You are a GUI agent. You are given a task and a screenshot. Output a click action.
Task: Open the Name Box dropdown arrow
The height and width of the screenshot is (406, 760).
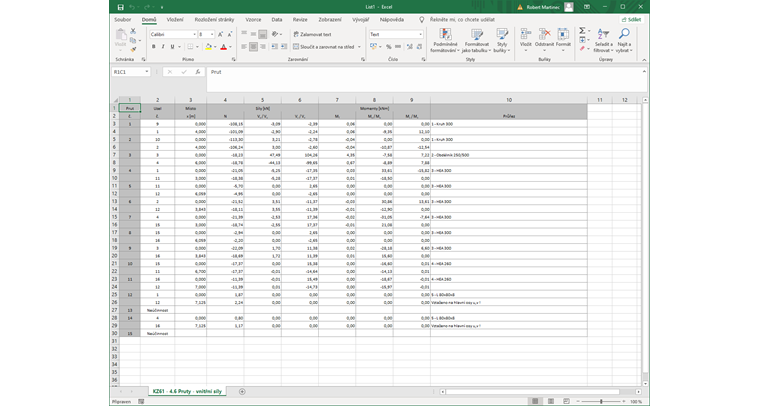coord(146,72)
